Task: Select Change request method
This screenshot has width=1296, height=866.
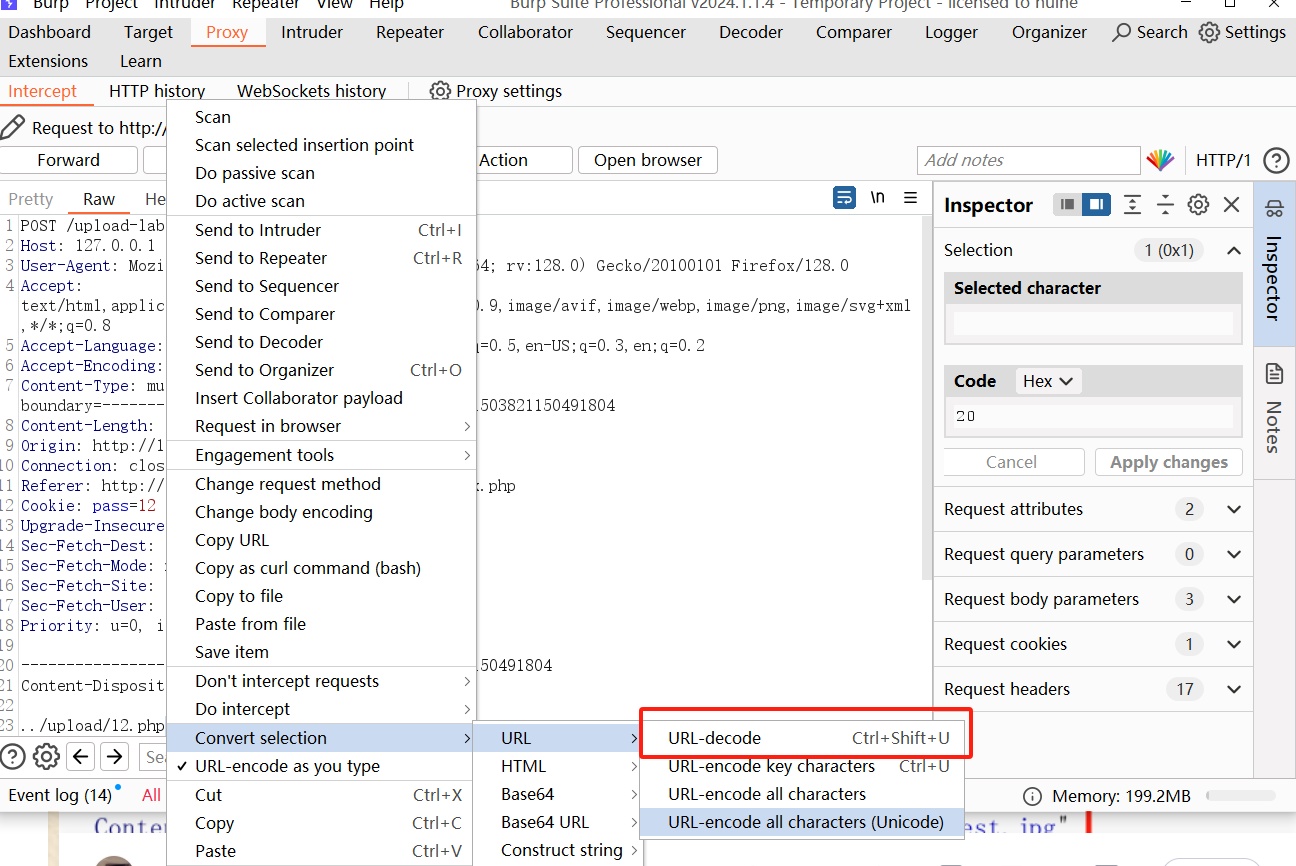Action: 321,484
